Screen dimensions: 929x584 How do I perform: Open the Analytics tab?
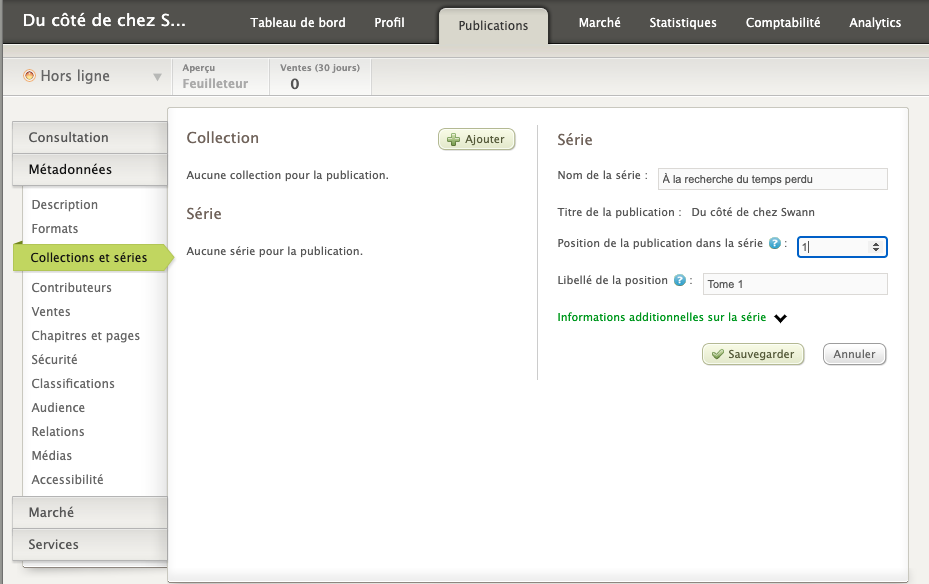(x=874, y=23)
